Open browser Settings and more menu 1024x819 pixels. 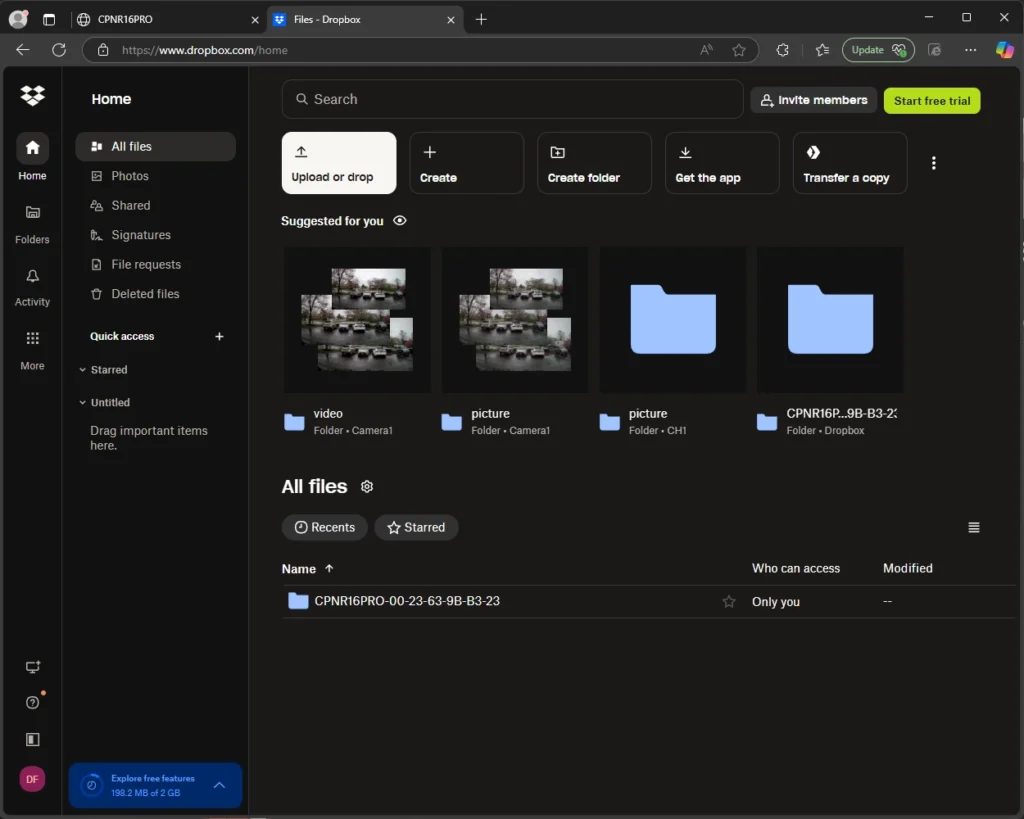click(970, 50)
